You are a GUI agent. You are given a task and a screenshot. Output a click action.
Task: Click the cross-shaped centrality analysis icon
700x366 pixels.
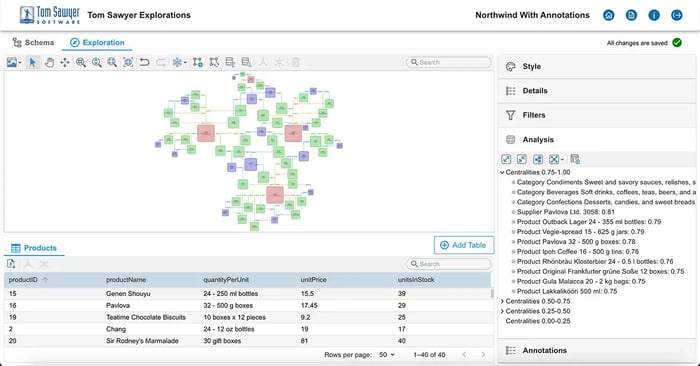pyautogui.click(x=554, y=159)
